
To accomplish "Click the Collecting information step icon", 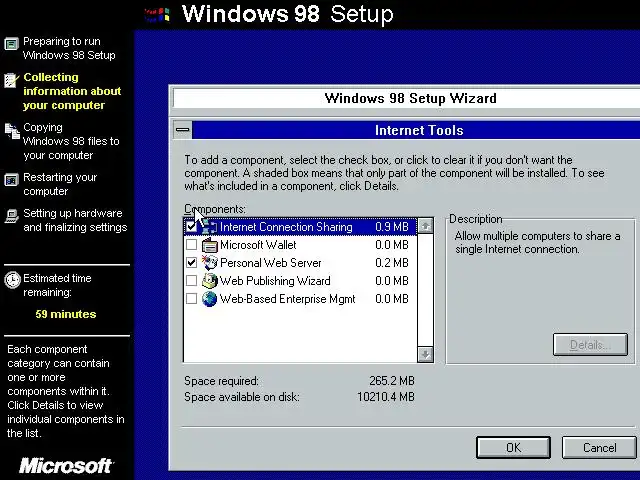I will coord(11,80).
